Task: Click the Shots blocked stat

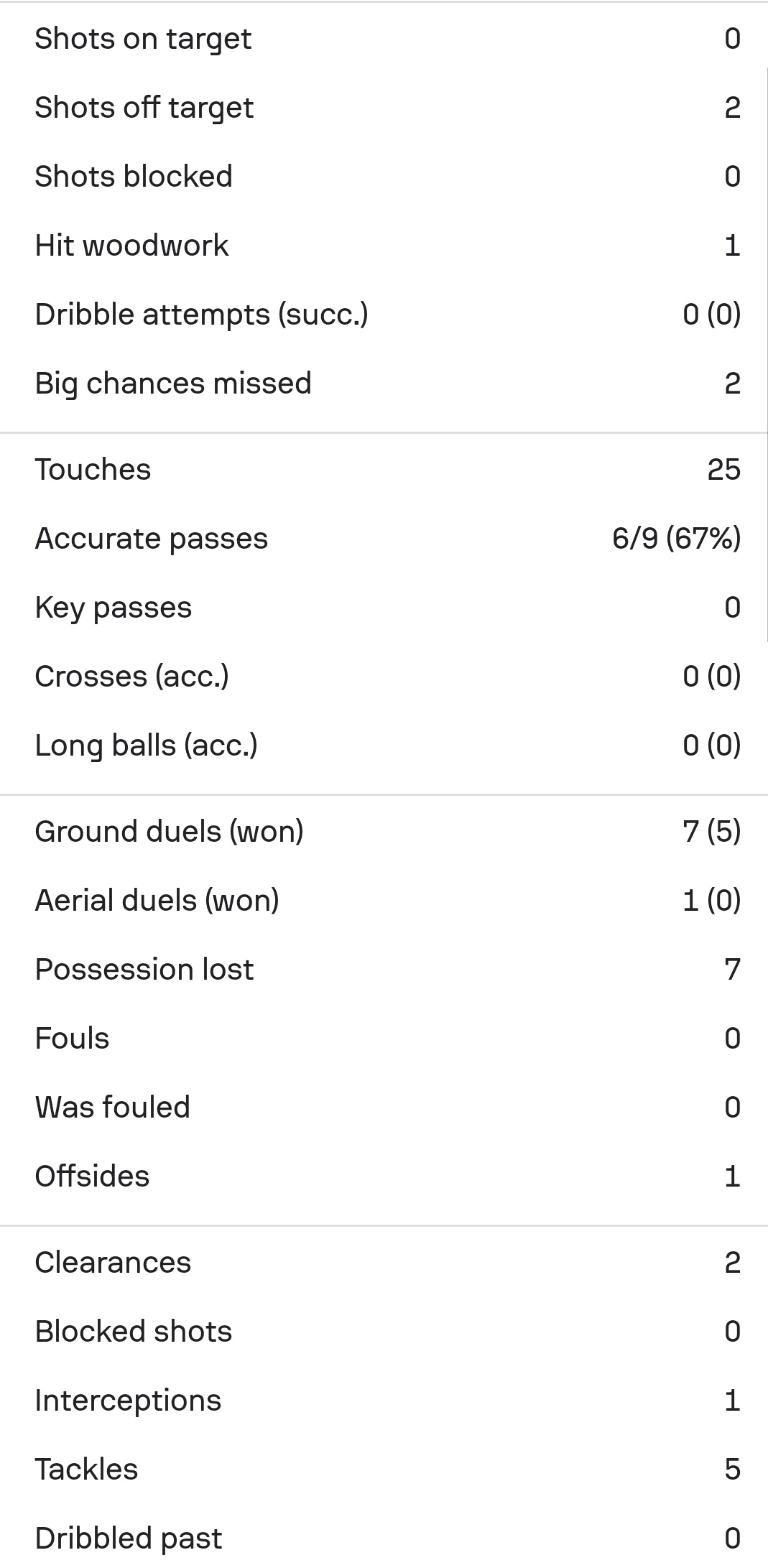Action: pyautogui.click(x=384, y=177)
